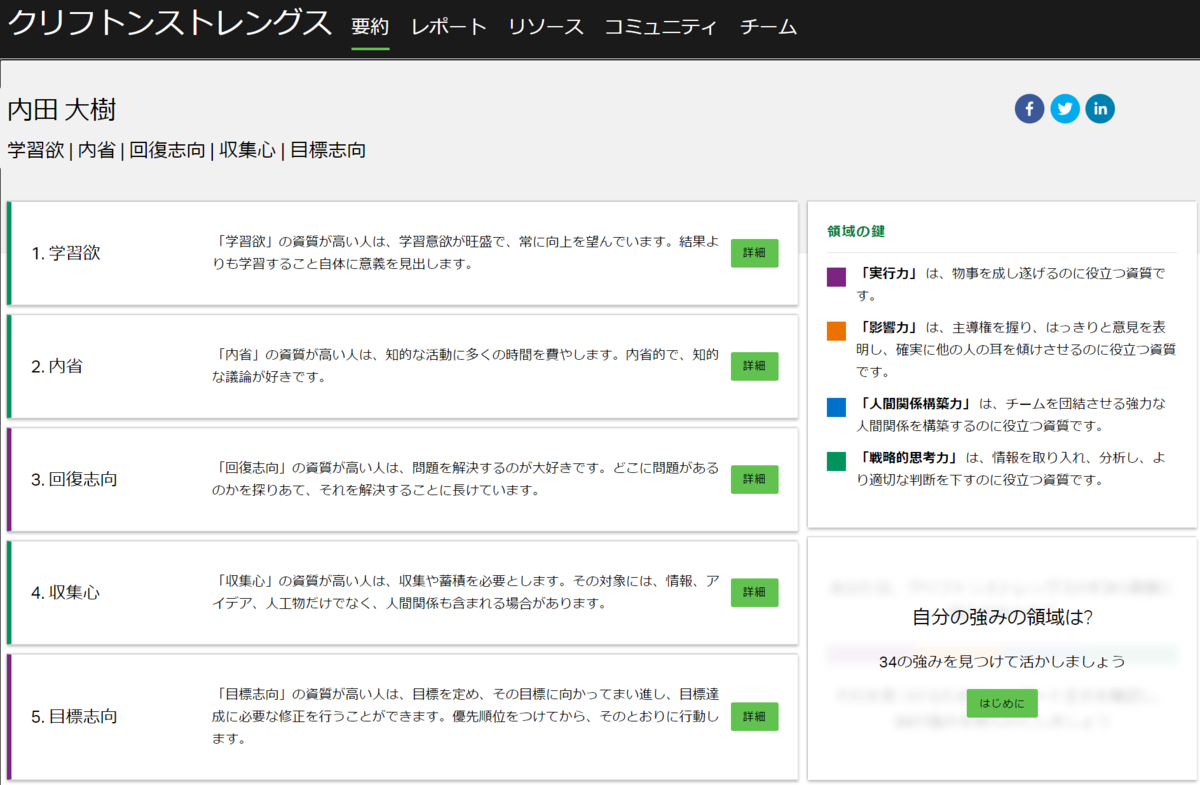Click the 「影響力」 legend description

pyautogui.click(x=1014, y=350)
